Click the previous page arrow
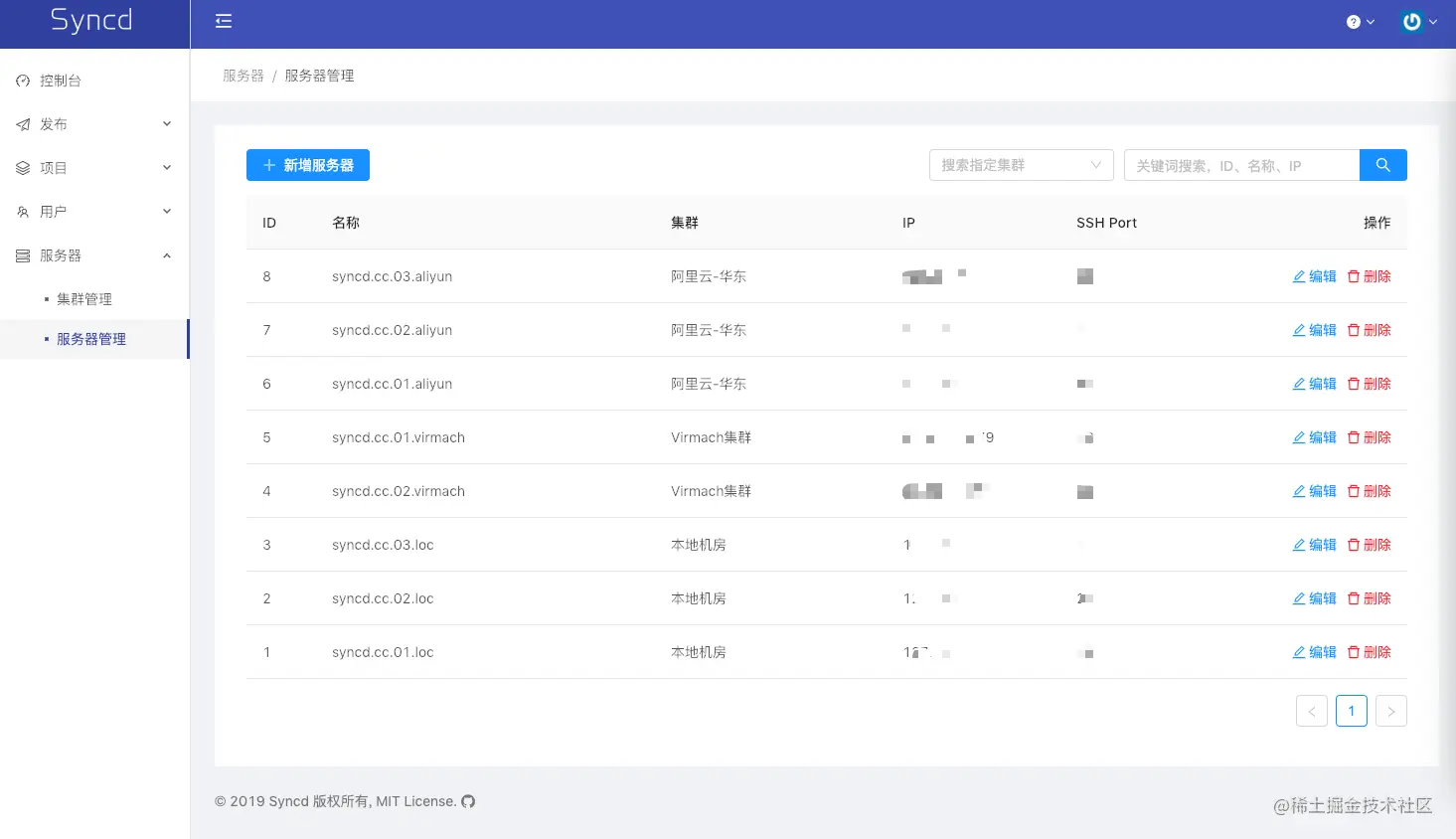The image size is (1456, 839). click(1312, 711)
